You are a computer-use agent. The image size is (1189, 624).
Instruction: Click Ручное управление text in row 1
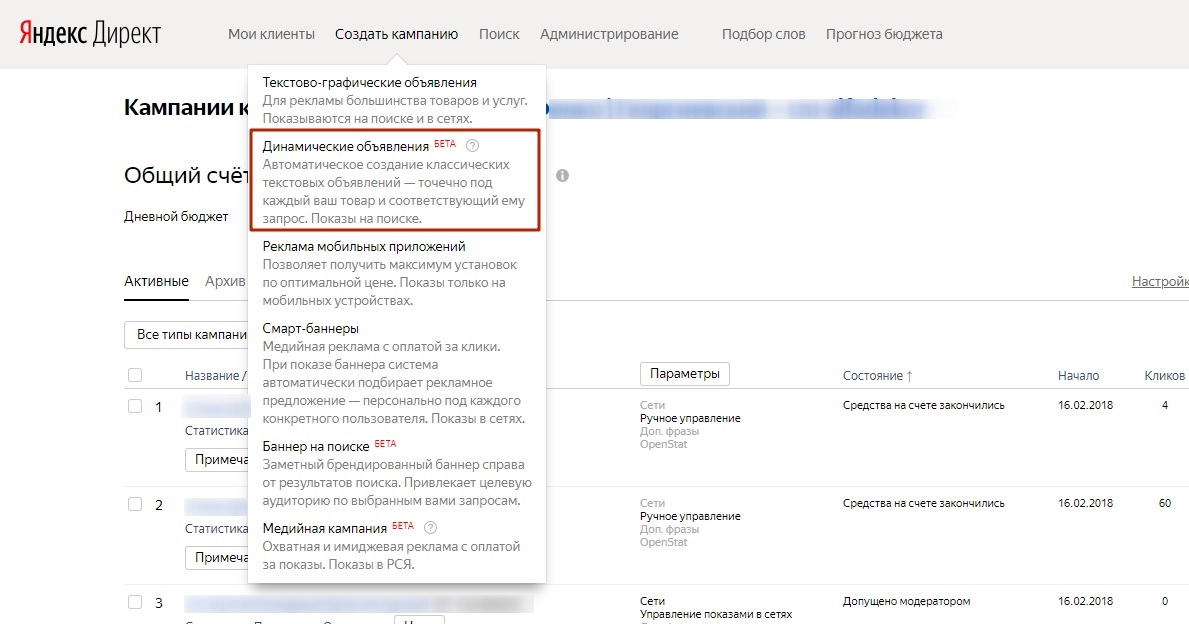point(690,419)
